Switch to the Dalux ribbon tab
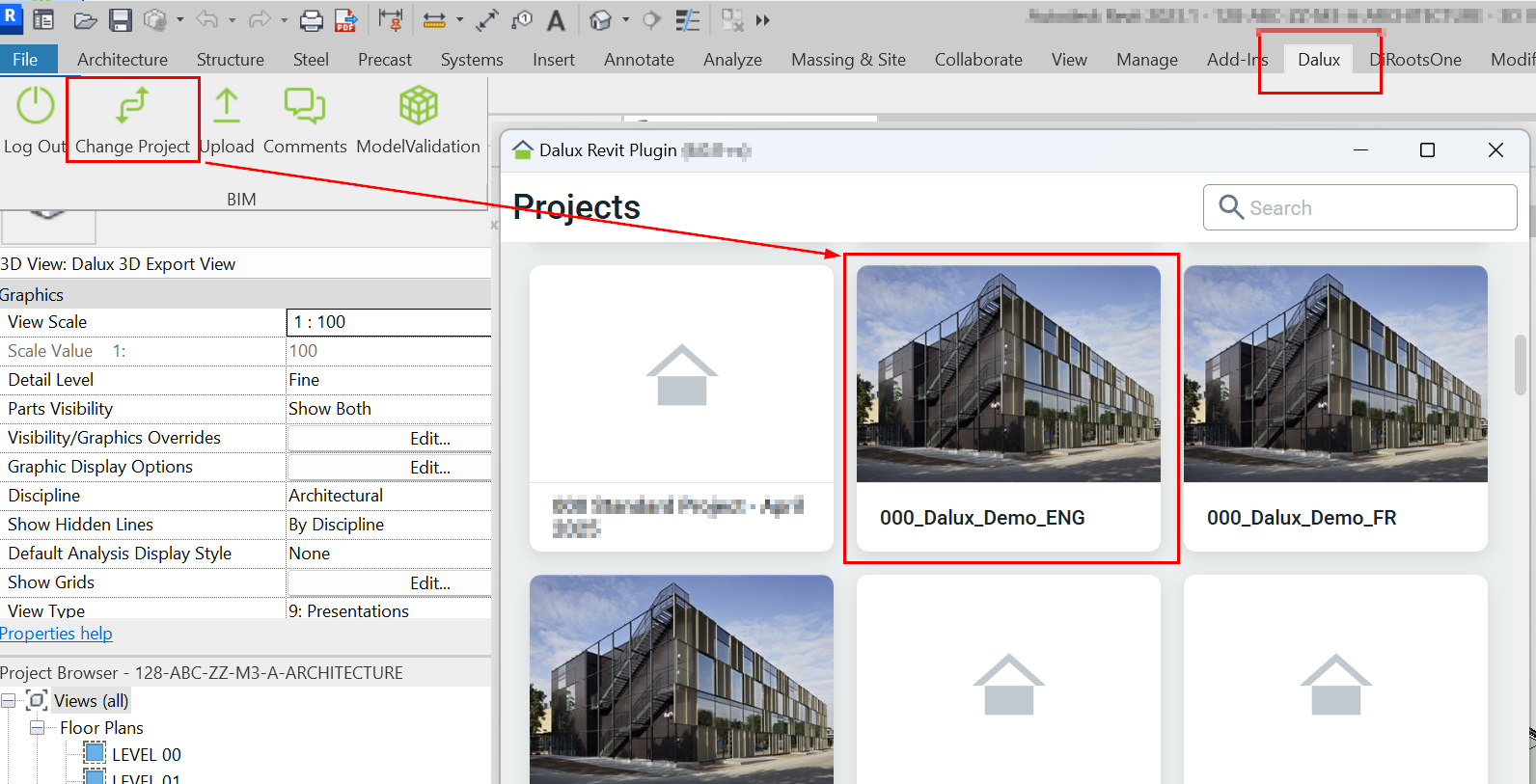 pos(1318,60)
